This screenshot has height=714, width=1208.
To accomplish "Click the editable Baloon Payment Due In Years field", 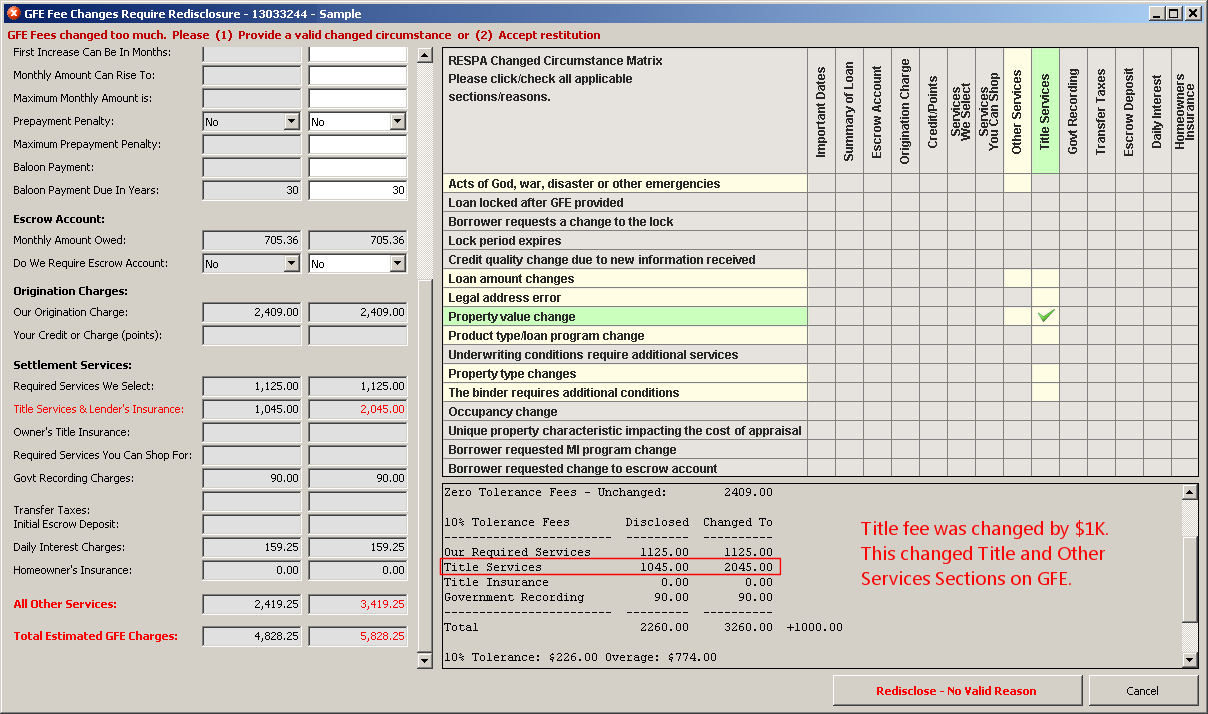I will pyautogui.click(x=357, y=191).
